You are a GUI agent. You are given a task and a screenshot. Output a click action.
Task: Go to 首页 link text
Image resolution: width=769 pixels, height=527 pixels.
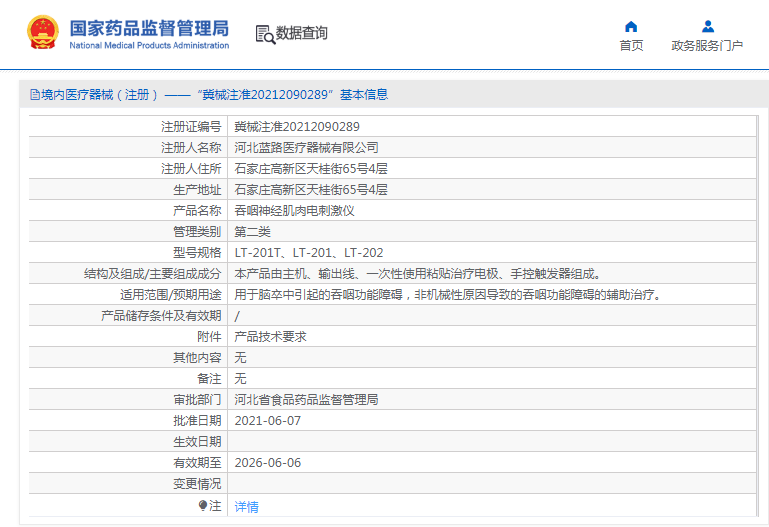631,46
